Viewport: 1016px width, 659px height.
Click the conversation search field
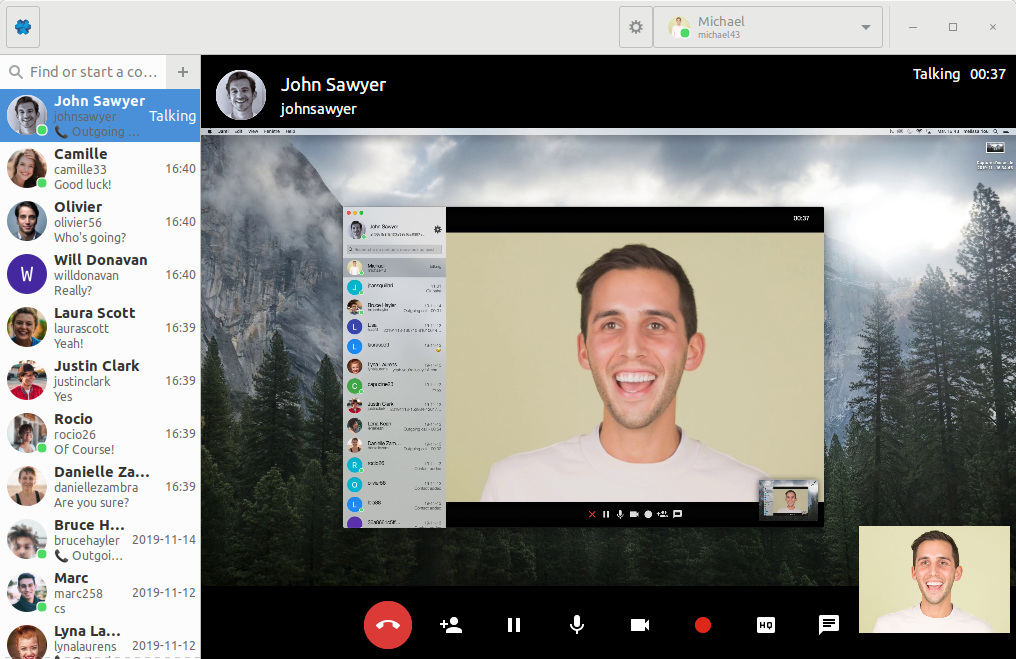[x=90, y=72]
